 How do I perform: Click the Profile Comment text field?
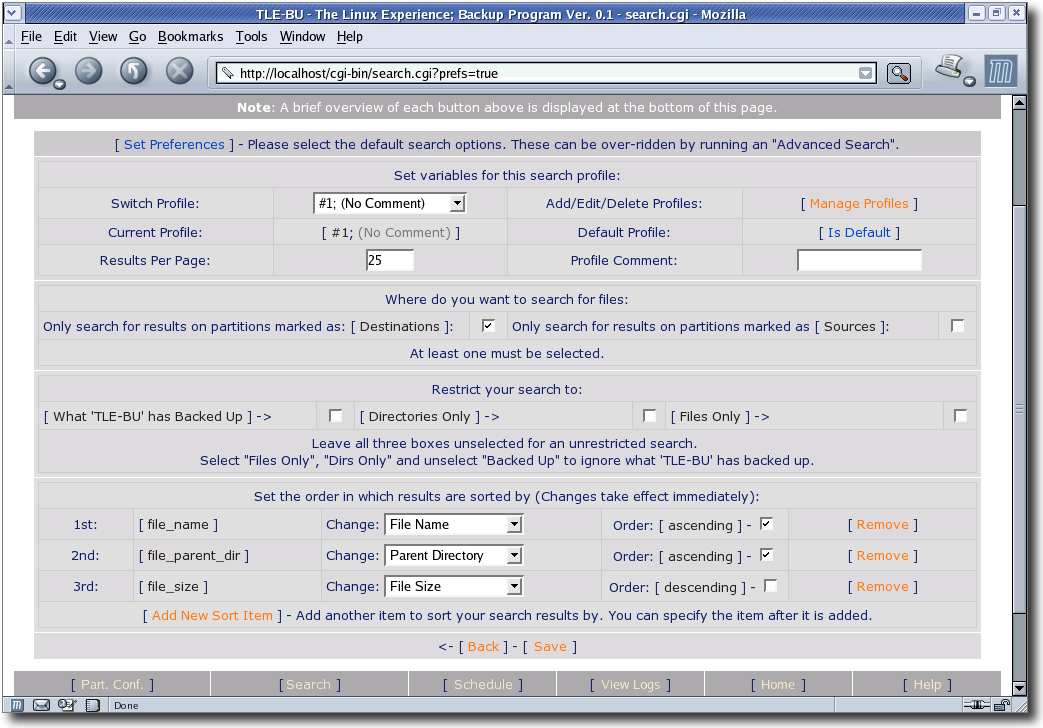[x=859, y=260]
